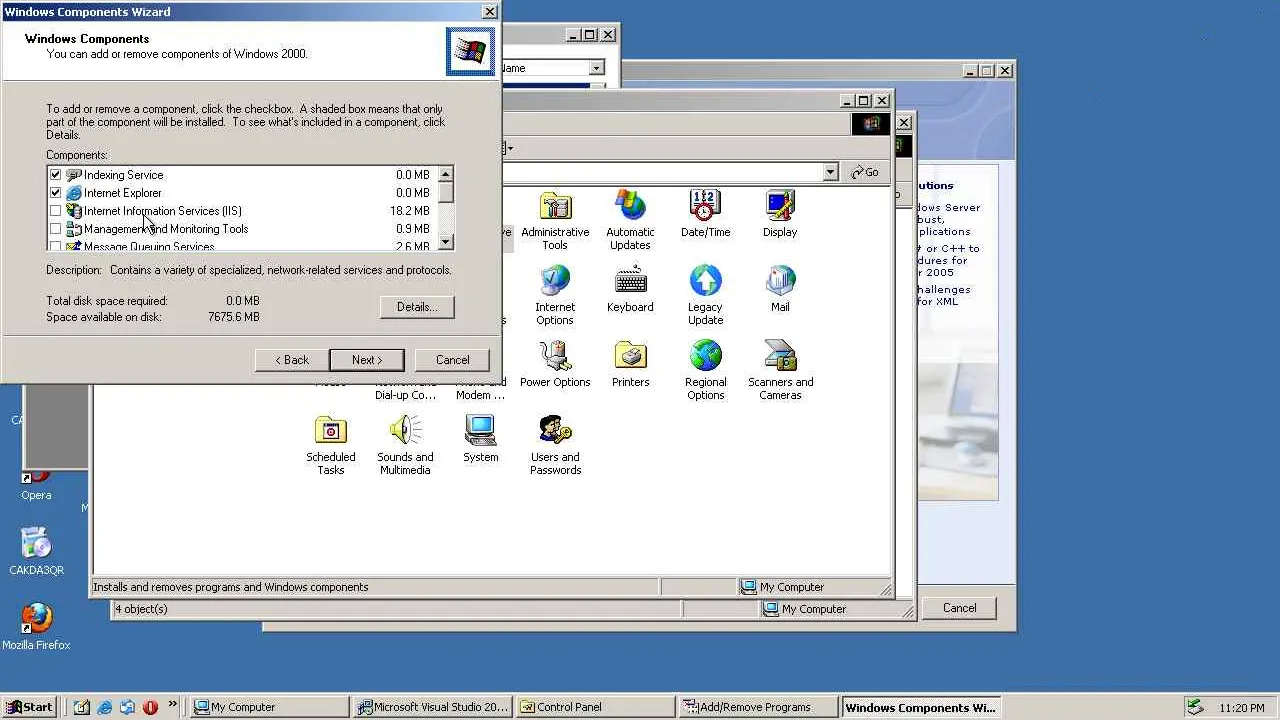The height and width of the screenshot is (720, 1280).
Task: Open the Scheduled Tasks folder
Action: 330,446
